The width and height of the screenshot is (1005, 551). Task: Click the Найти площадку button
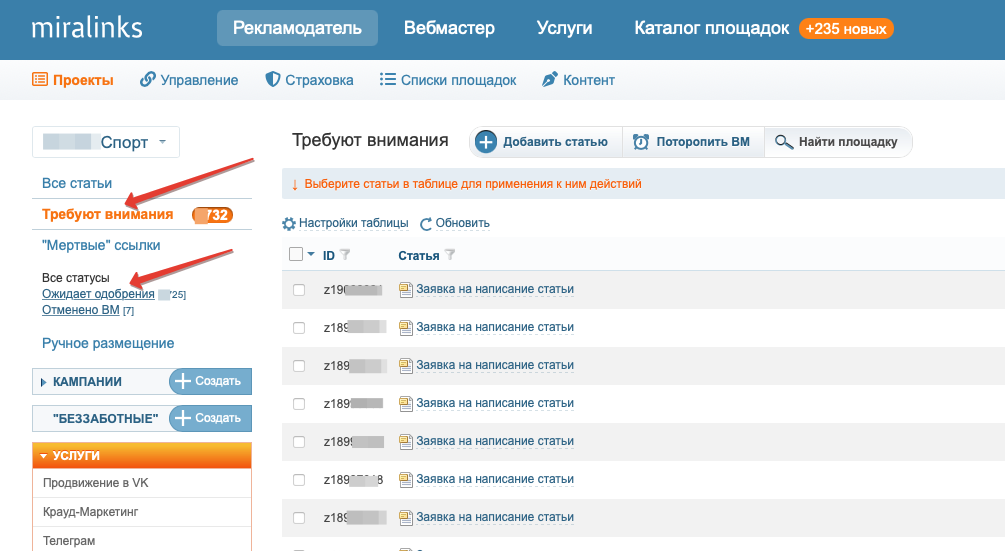838,142
